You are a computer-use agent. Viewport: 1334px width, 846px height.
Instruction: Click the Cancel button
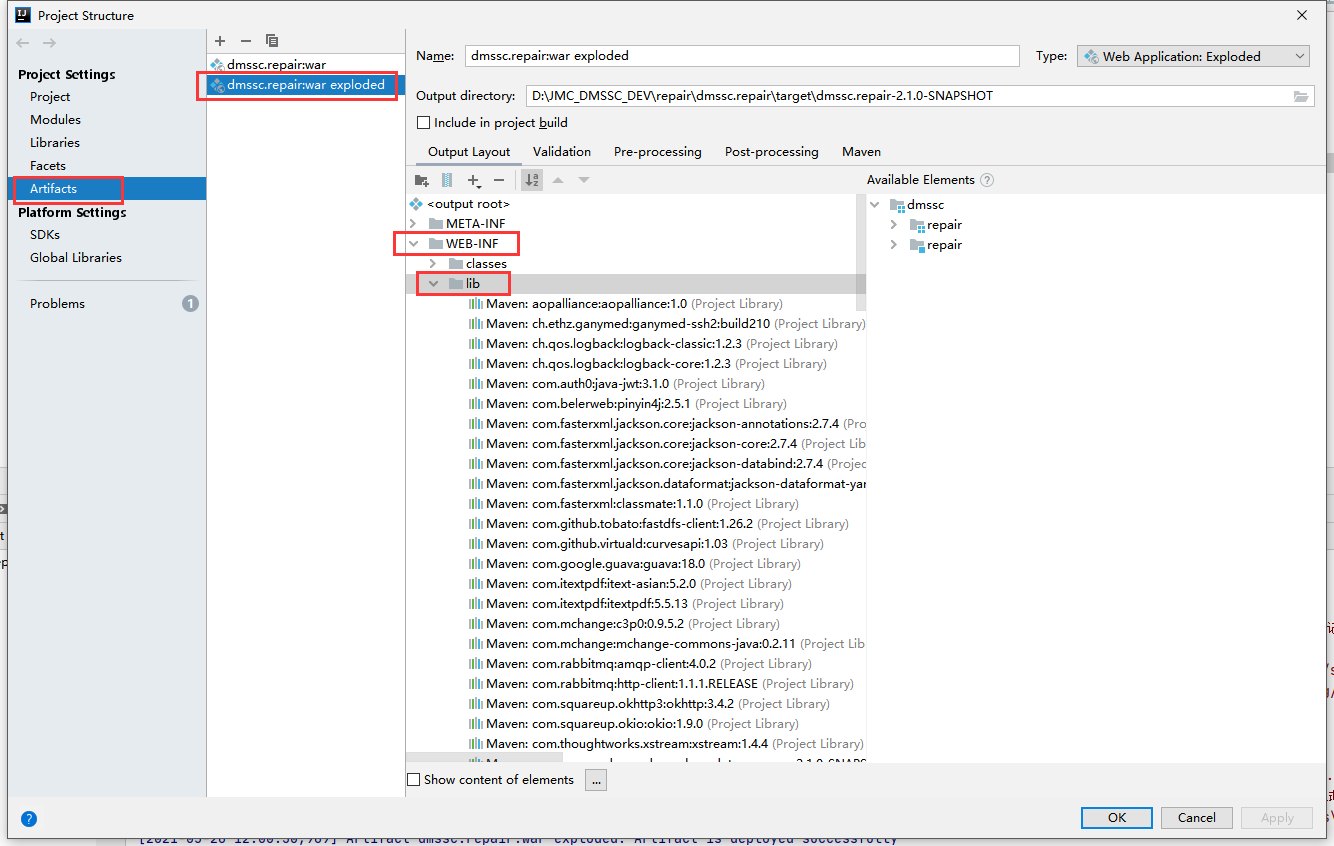(x=1196, y=818)
